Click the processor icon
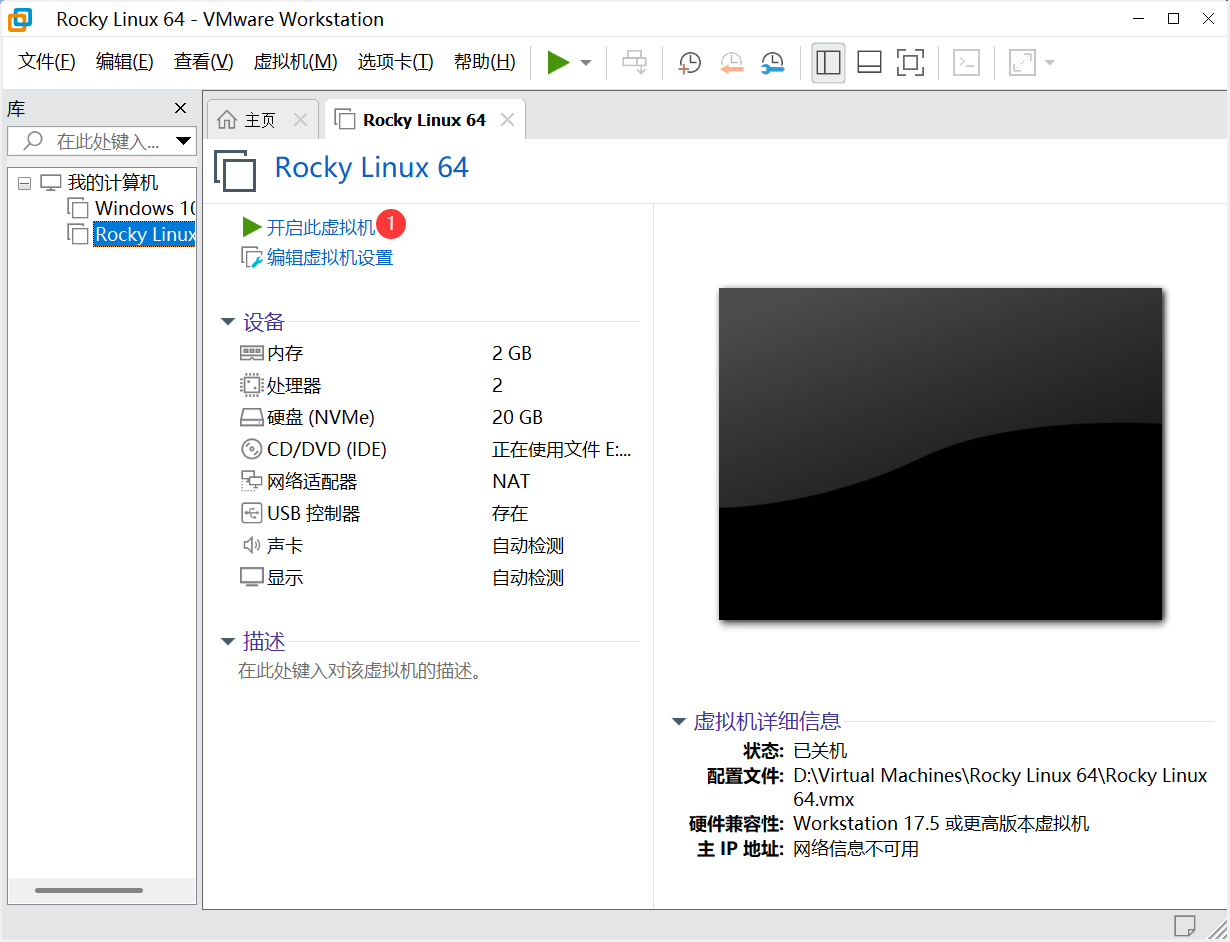Screen dimensions: 1230x942 (x=251, y=385)
